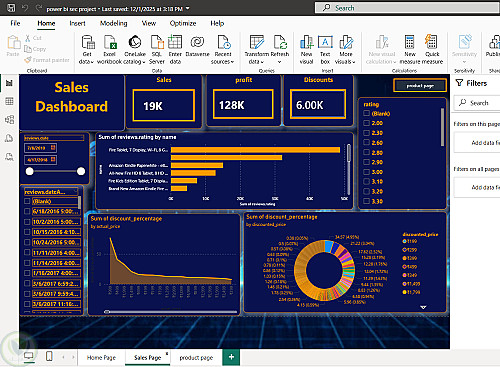The image size is (500, 367).
Task: Open Transform data query editor
Action: point(256,49)
